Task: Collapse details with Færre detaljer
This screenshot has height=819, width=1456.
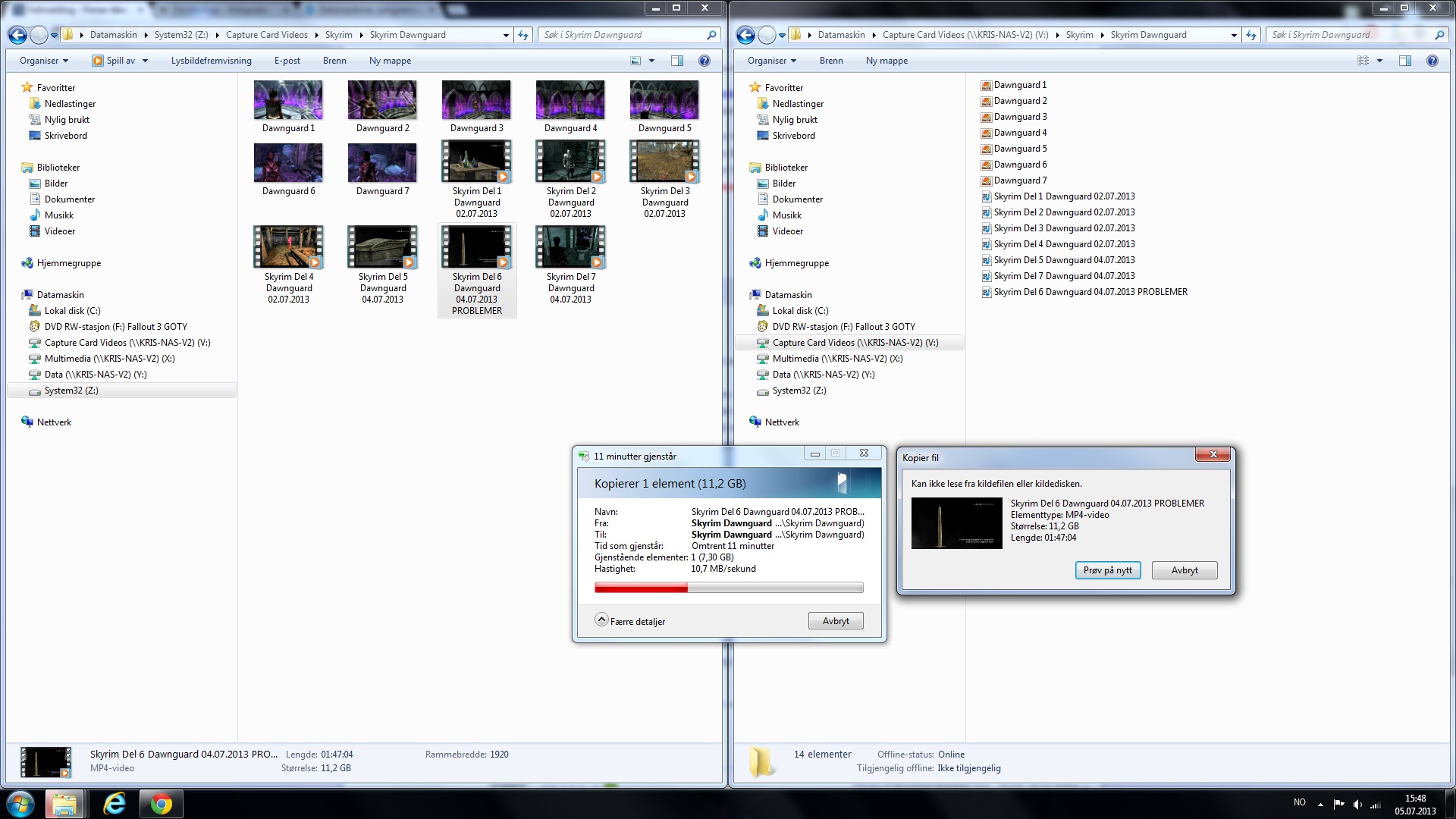Action: (x=630, y=621)
